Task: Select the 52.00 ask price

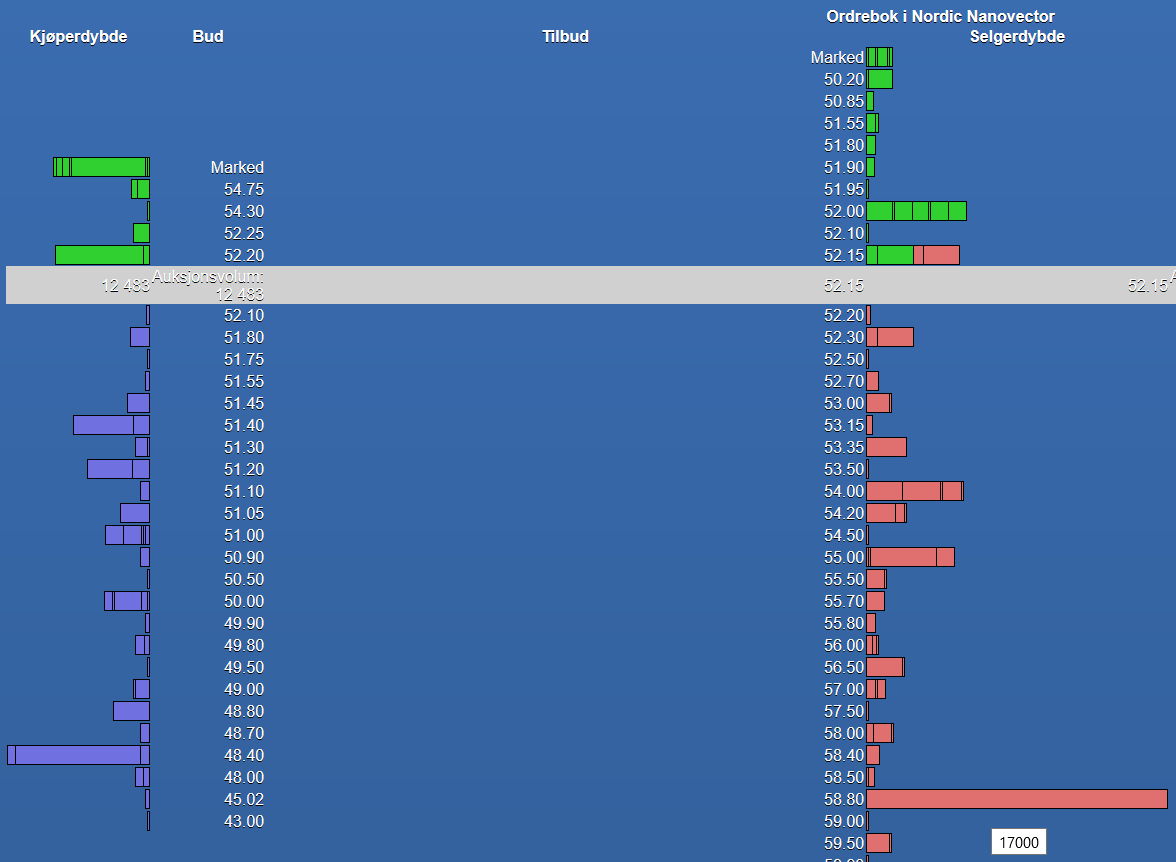Action: click(x=844, y=212)
